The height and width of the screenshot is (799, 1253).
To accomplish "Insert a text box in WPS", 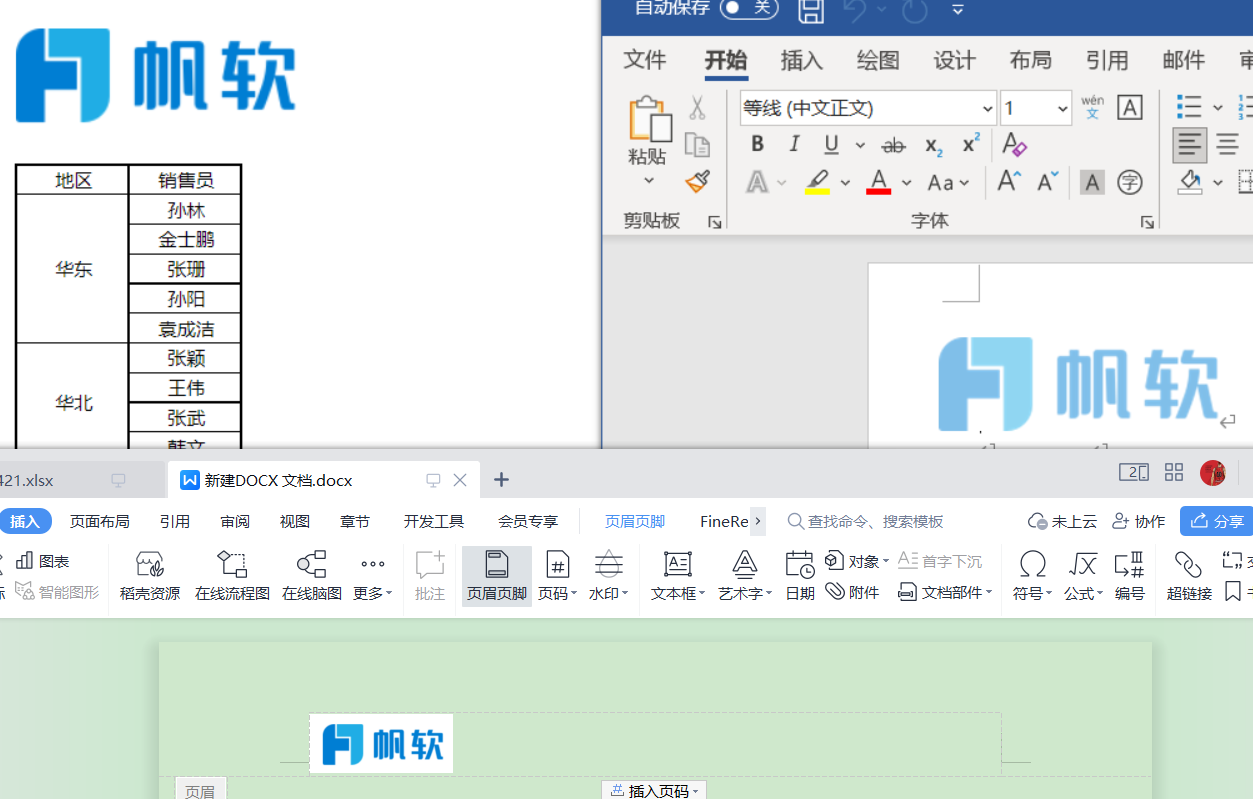I will pyautogui.click(x=678, y=575).
